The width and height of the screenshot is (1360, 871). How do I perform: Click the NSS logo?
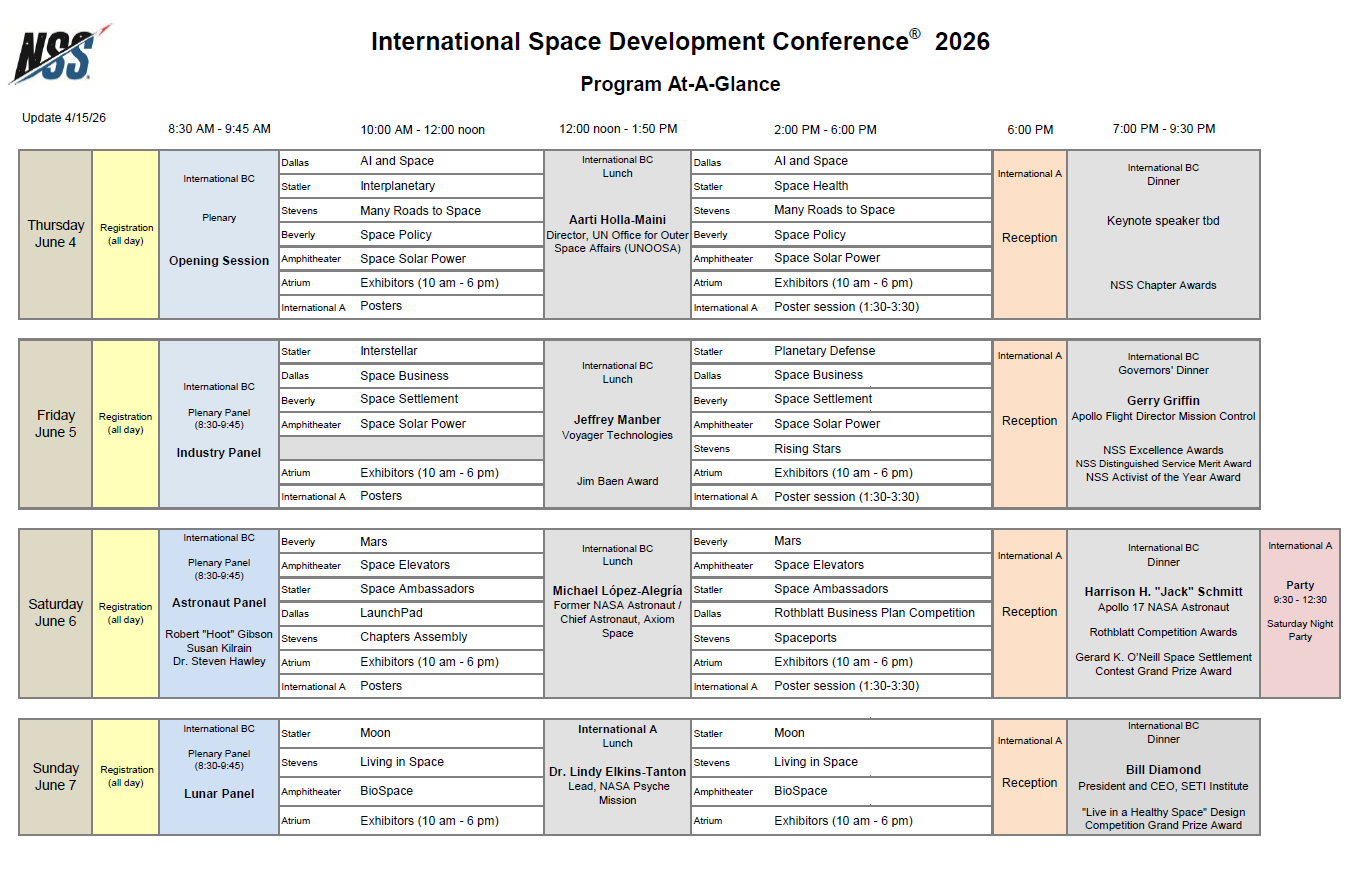pyautogui.click(x=58, y=54)
